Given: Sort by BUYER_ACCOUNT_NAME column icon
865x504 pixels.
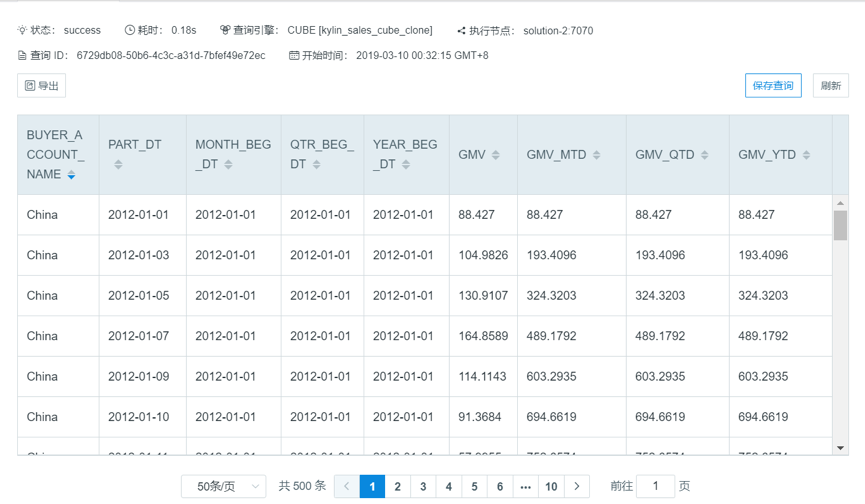Looking at the screenshot, I should click(x=71, y=175).
